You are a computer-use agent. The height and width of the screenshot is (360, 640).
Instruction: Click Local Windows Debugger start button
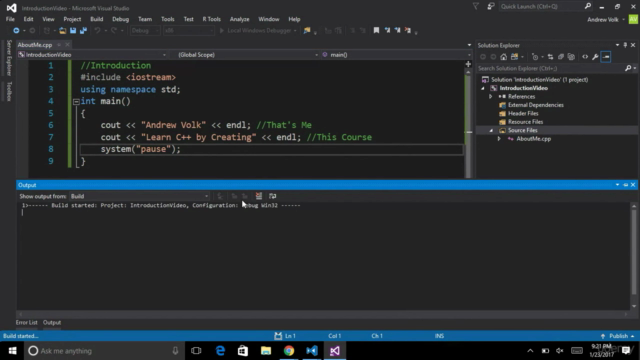[258, 31]
